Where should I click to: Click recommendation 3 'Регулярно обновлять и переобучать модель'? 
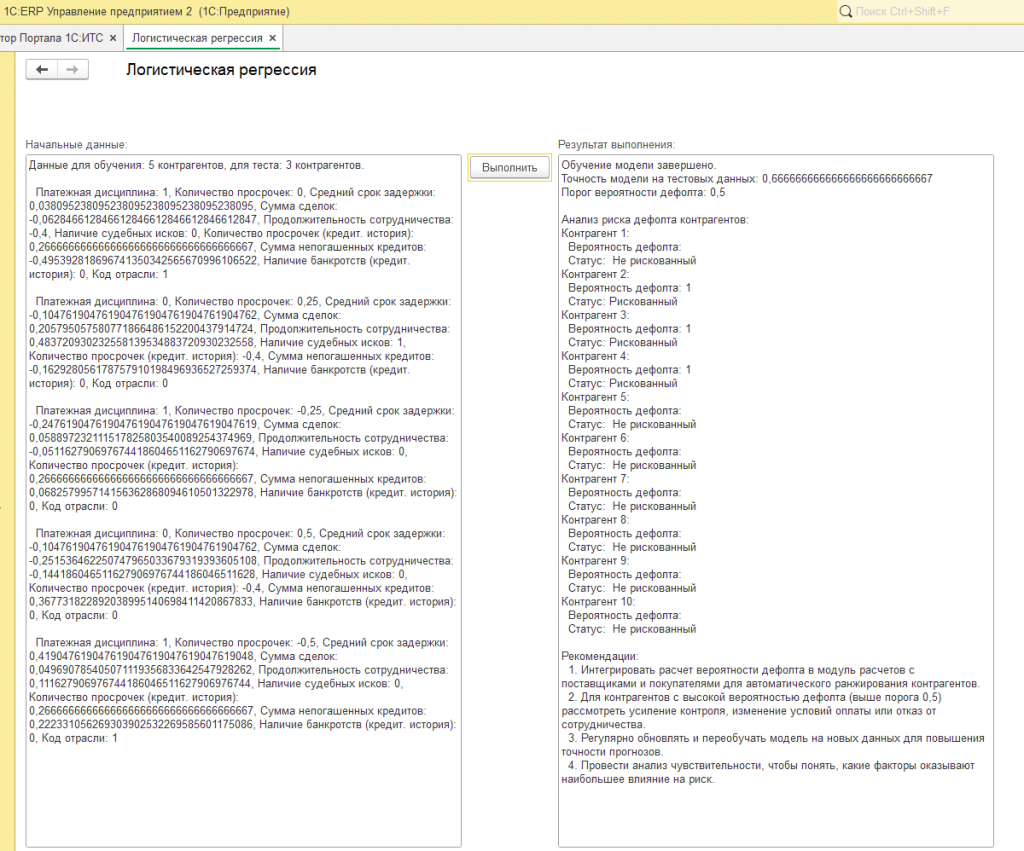pos(773,745)
